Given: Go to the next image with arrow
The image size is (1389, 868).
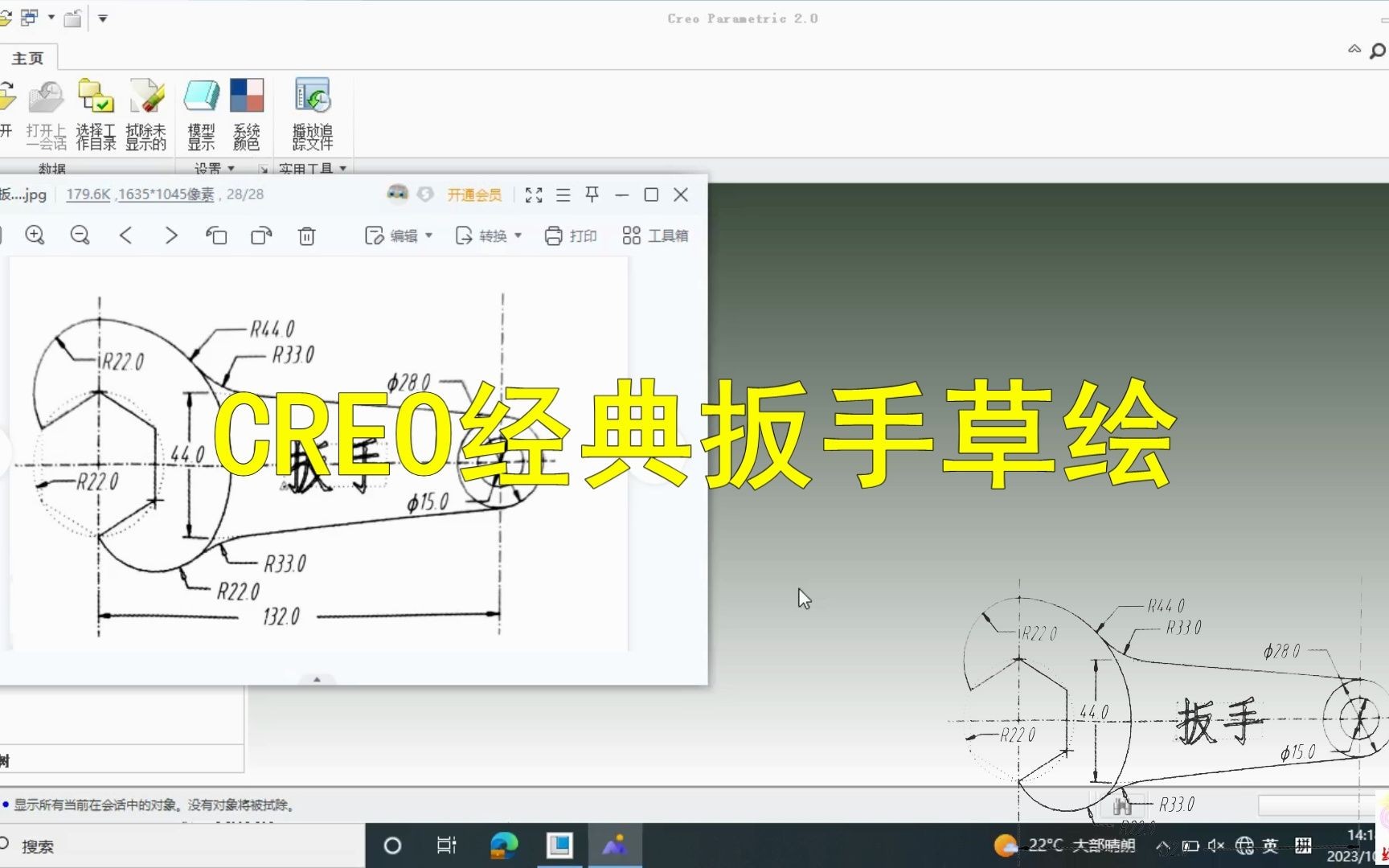Looking at the screenshot, I should [170, 235].
